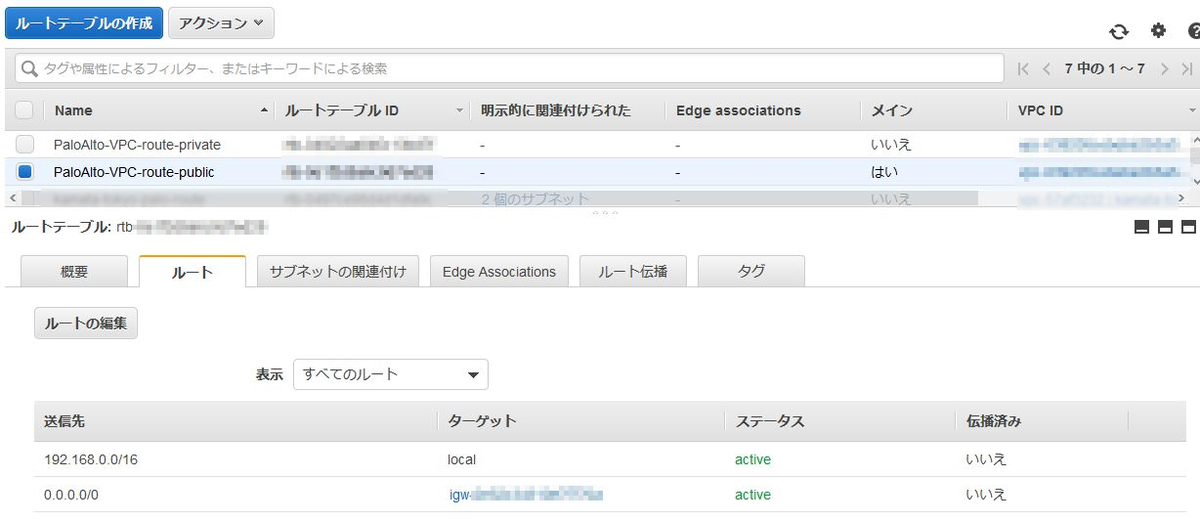Click the vertical scrollbar up arrow
The height and width of the screenshot is (521, 1200).
click(x=1194, y=138)
